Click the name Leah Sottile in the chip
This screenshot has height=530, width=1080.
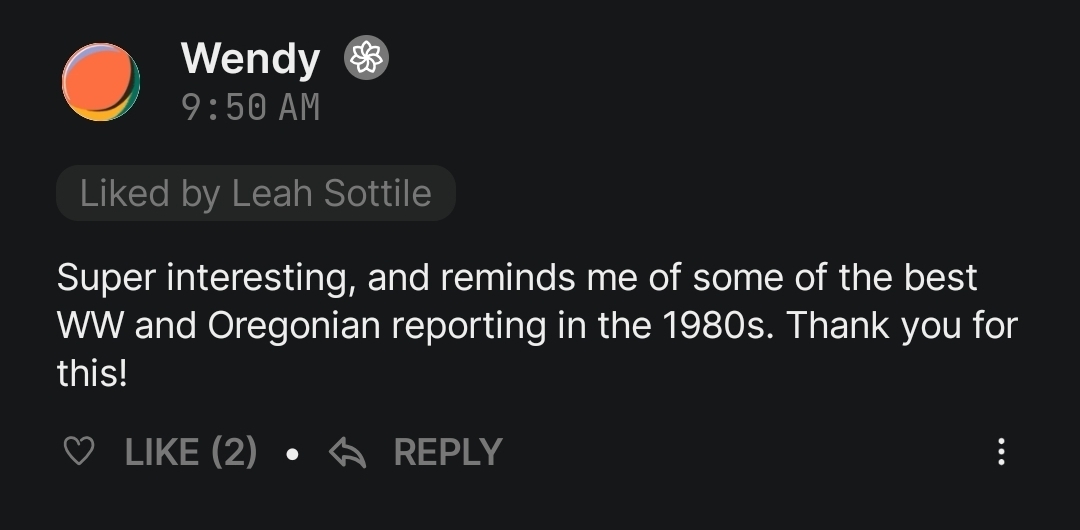tap(332, 193)
